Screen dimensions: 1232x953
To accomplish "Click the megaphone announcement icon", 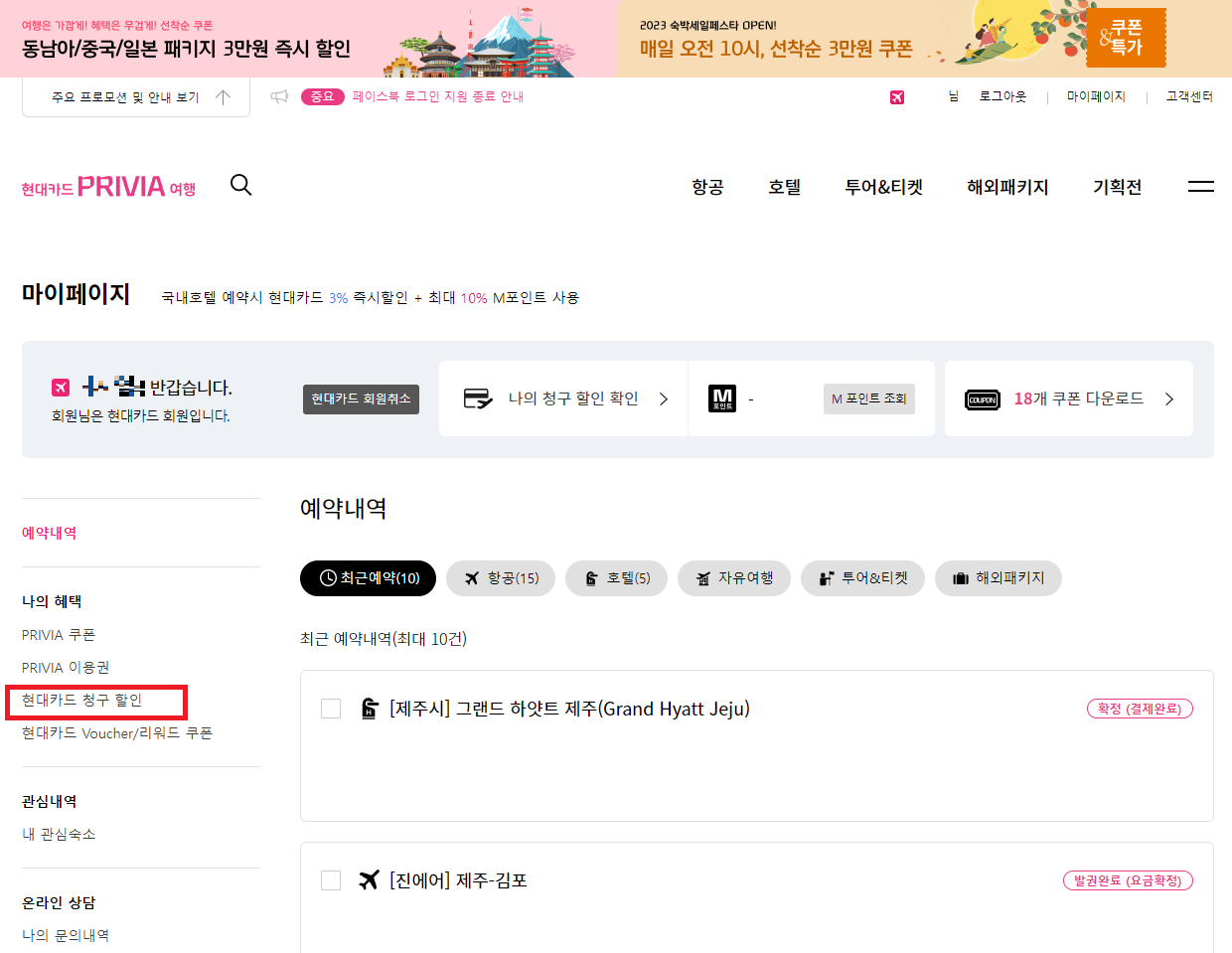I will [279, 96].
